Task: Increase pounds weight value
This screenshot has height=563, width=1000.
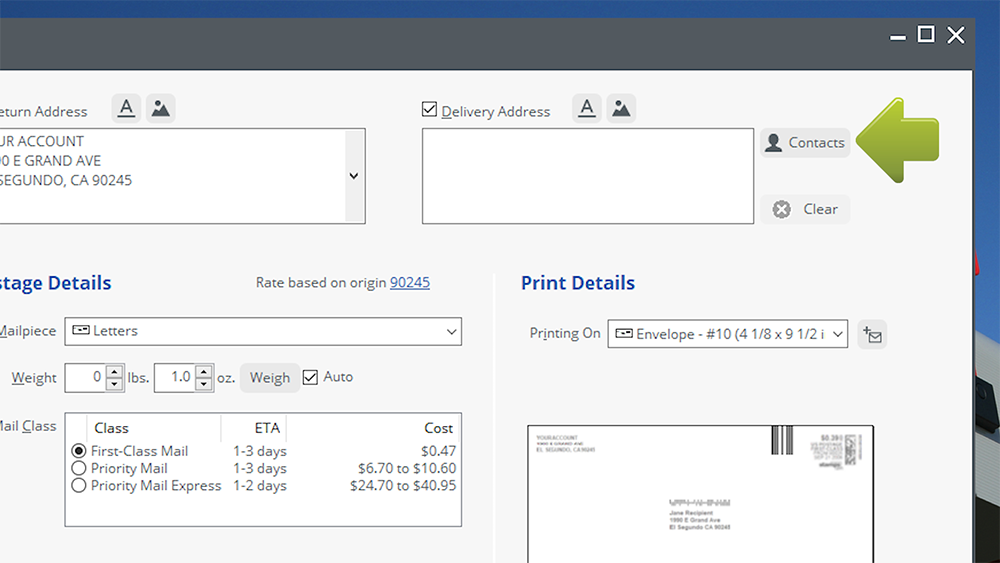Action: click(114, 372)
